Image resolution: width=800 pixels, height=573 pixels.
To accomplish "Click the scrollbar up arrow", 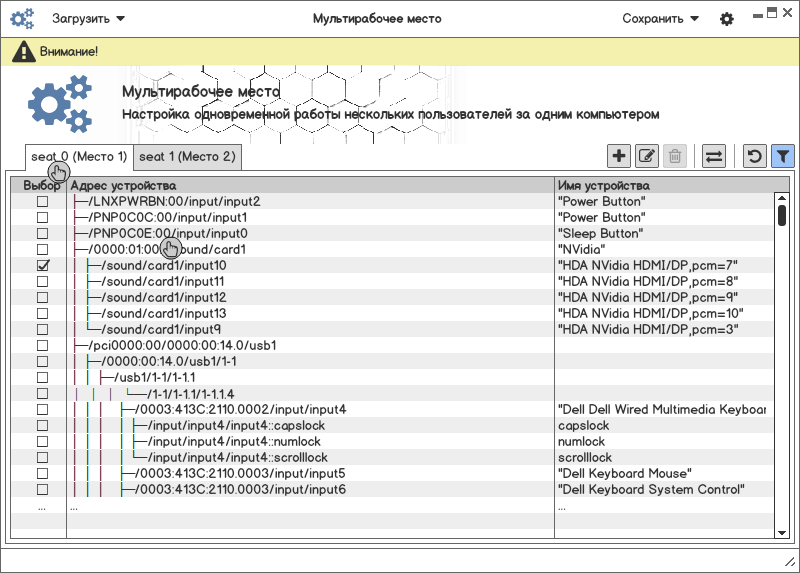I will click(x=782, y=198).
